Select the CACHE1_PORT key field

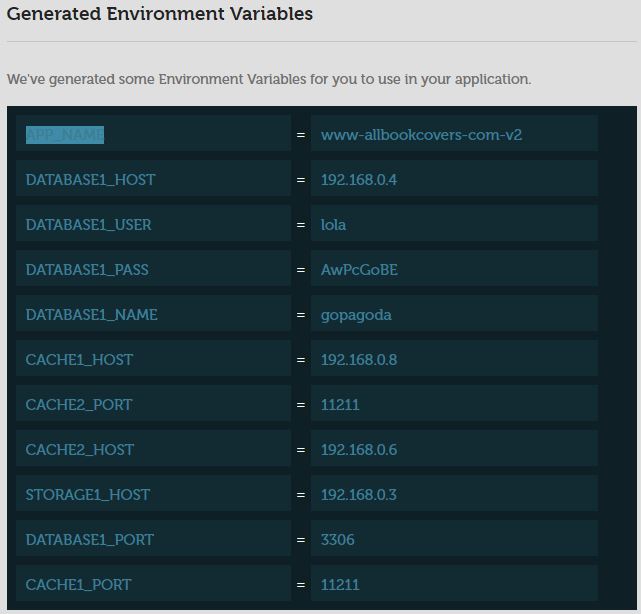click(153, 583)
